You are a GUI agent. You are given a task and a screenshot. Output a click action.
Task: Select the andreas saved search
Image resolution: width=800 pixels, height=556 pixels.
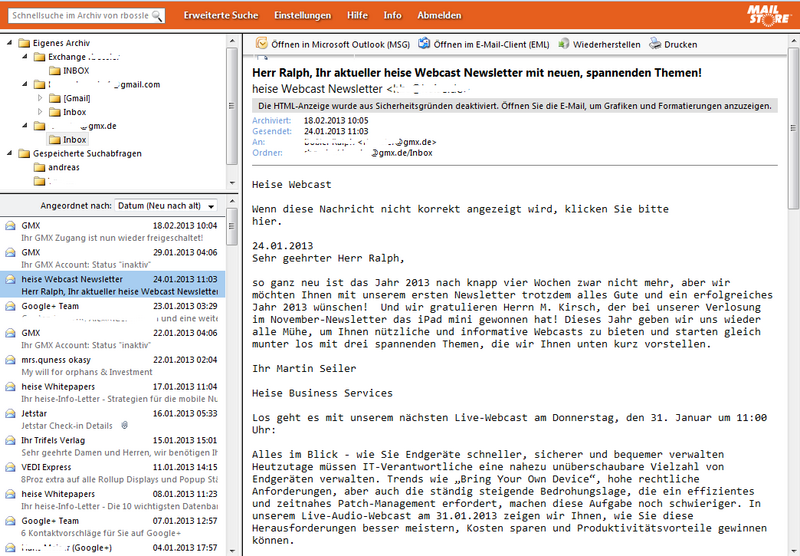pos(63,168)
